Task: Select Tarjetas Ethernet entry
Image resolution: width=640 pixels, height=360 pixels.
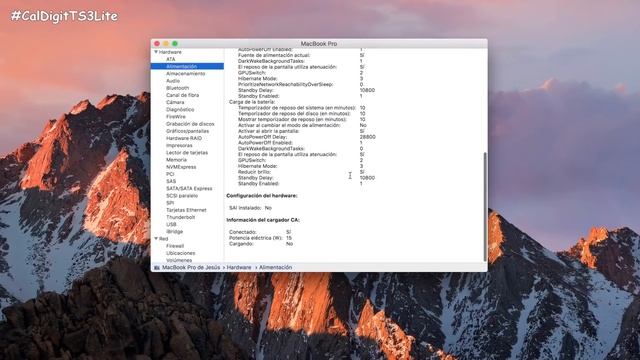Action: click(x=186, y=210)
